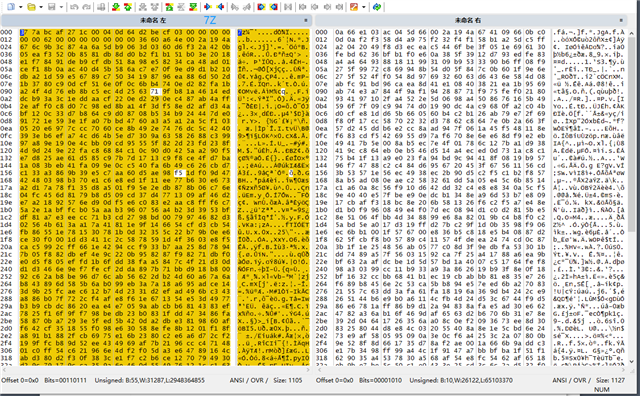Image resolution: width=640 pixels, height=396 pixels.
Task: Open dropdown beside the orange pencil icon
Action: [x=363, y=7]
